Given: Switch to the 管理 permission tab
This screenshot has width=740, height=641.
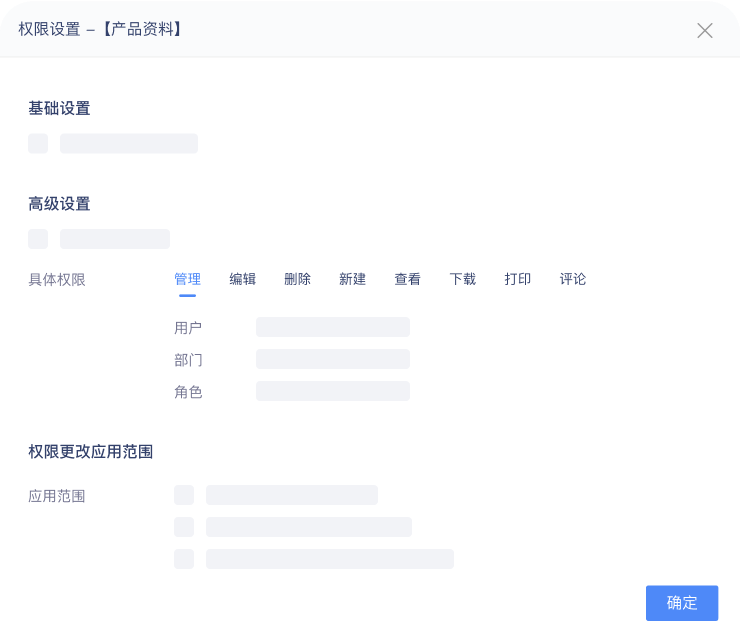Looking at the screenshot, I should (x=187, y=279).
